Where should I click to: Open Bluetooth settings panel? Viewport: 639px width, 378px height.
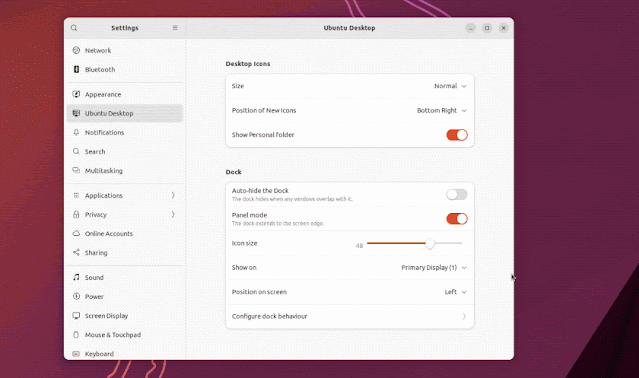(125, 69)
